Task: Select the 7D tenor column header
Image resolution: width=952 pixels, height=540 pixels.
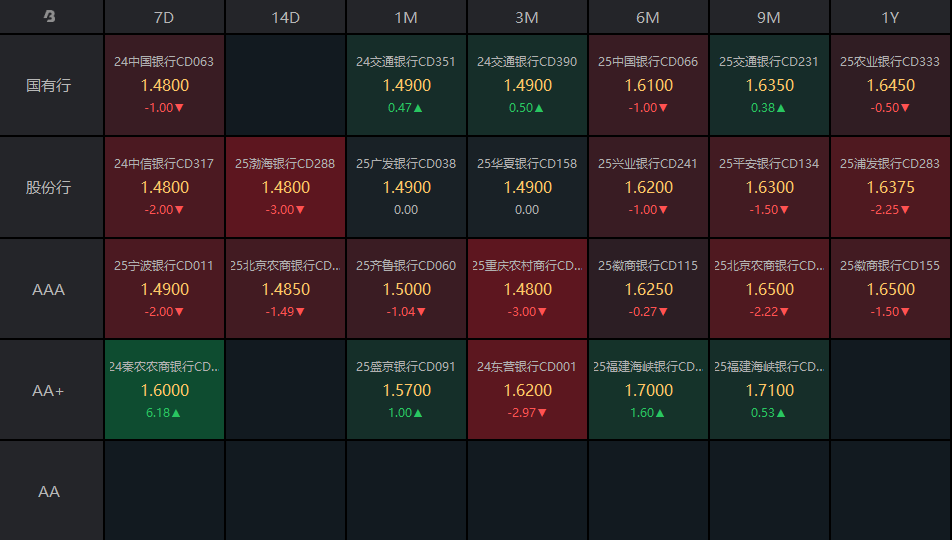Action: 164,18
